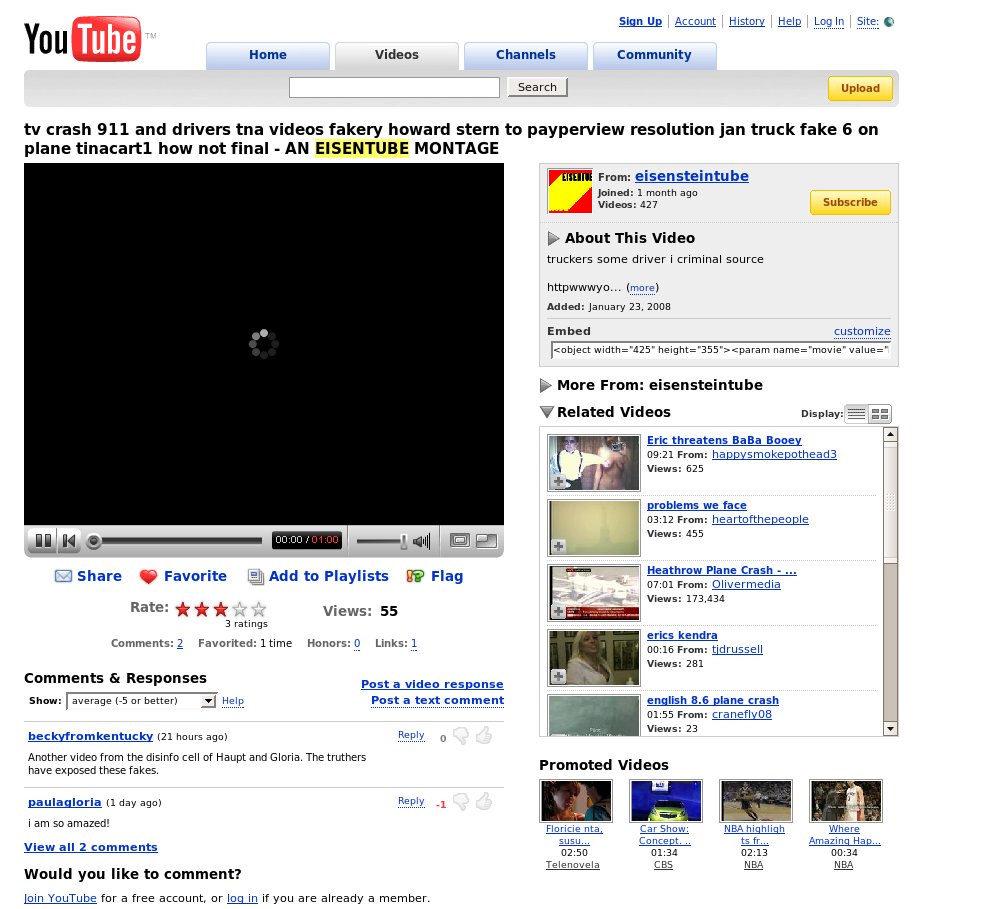1008x909 pixels.
Task: Open the Help link in header
Action: pyautogui.click(x=789, y=21)
